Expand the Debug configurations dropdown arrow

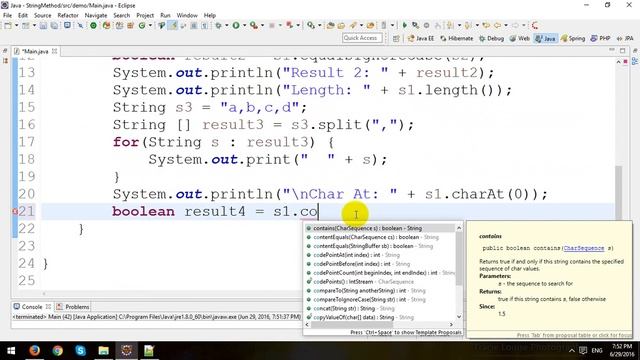tap(227, 25)
